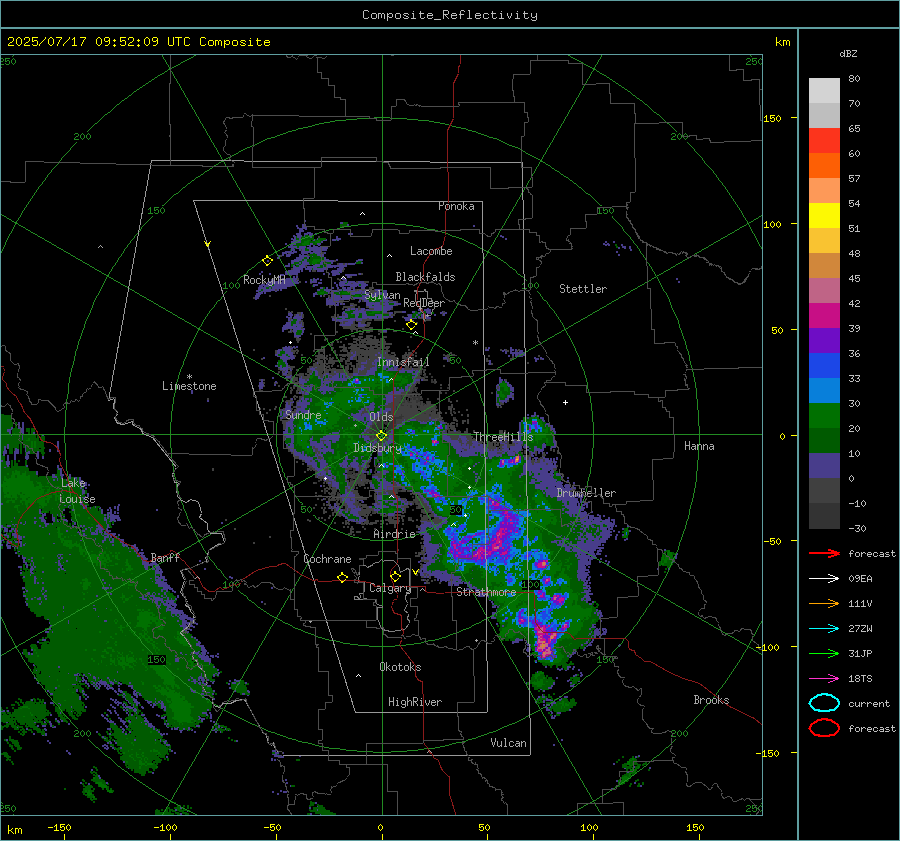Click the dBZ legend heading
This screenshot has height=841, width=900.
848,54
